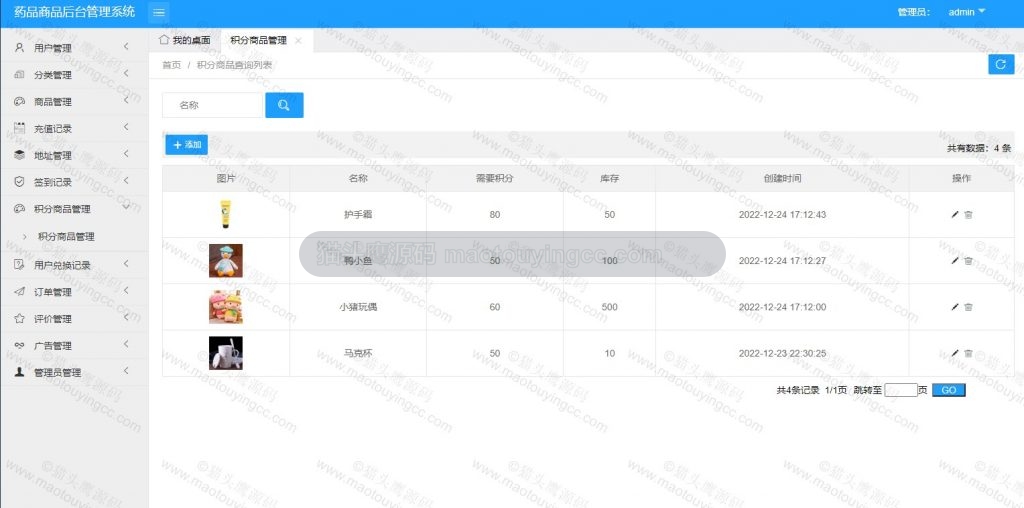Click the 广告管理 link icon

(20, 345)
